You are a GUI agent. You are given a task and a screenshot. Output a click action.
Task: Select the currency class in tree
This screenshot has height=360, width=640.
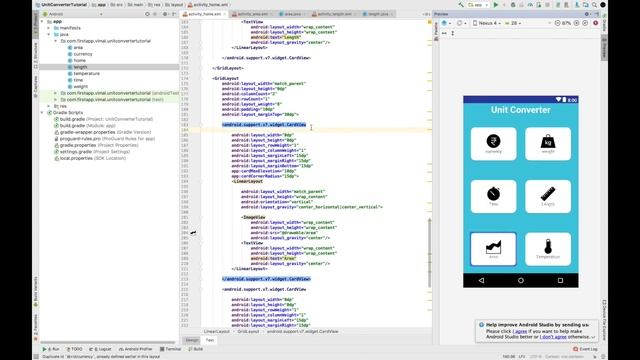83,54
